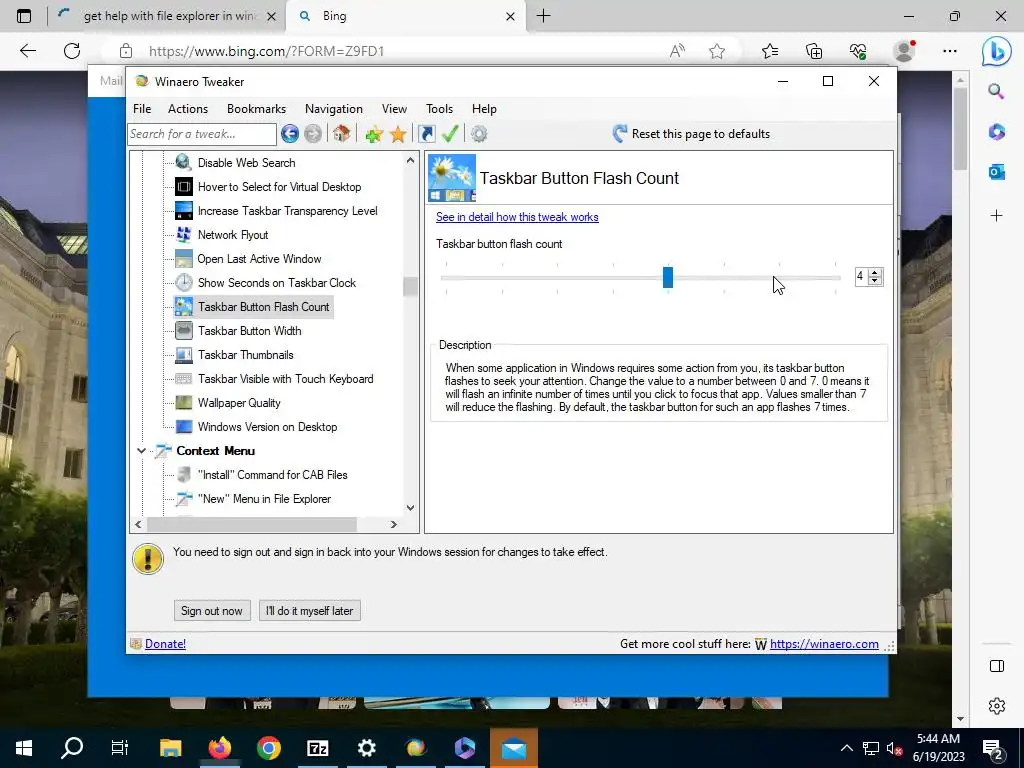Select Increase Taskbar Transparency Level item

click(287, 211)
